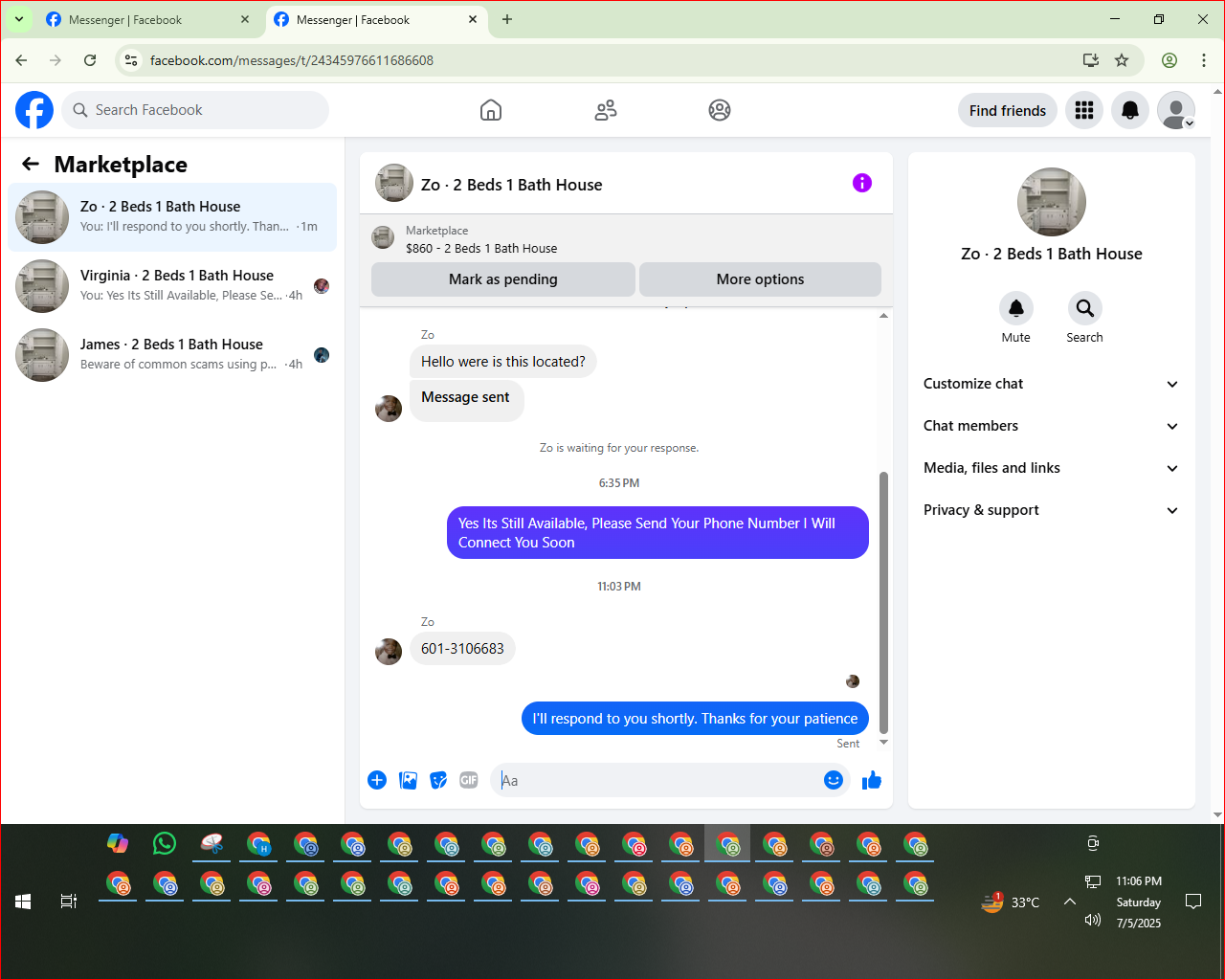1225x980 pixels.
Task: Open the Windows notification center
Action: [1193, 902]
